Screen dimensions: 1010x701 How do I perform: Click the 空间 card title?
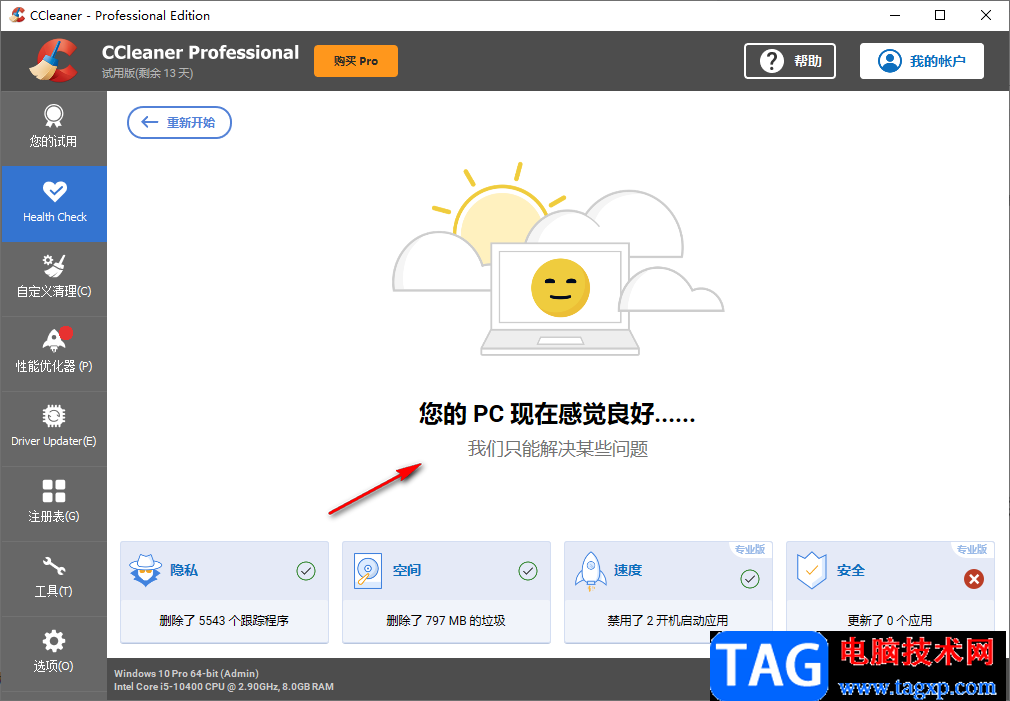(x=406, y=570)
